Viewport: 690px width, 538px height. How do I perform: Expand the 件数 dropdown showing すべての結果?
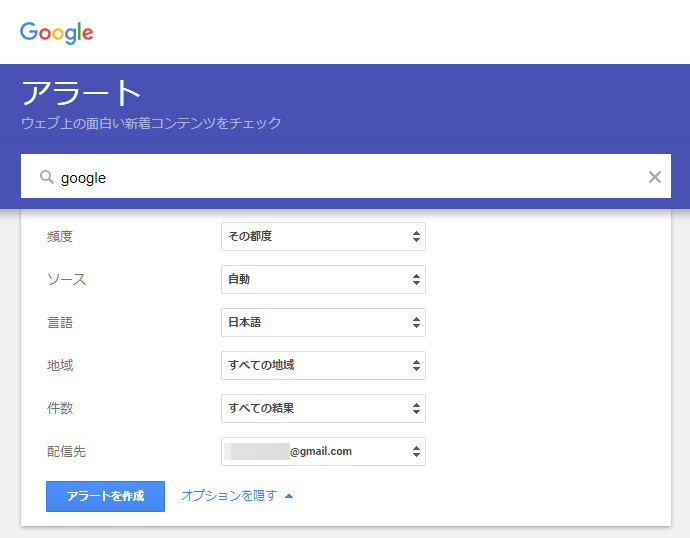[323, 408]
